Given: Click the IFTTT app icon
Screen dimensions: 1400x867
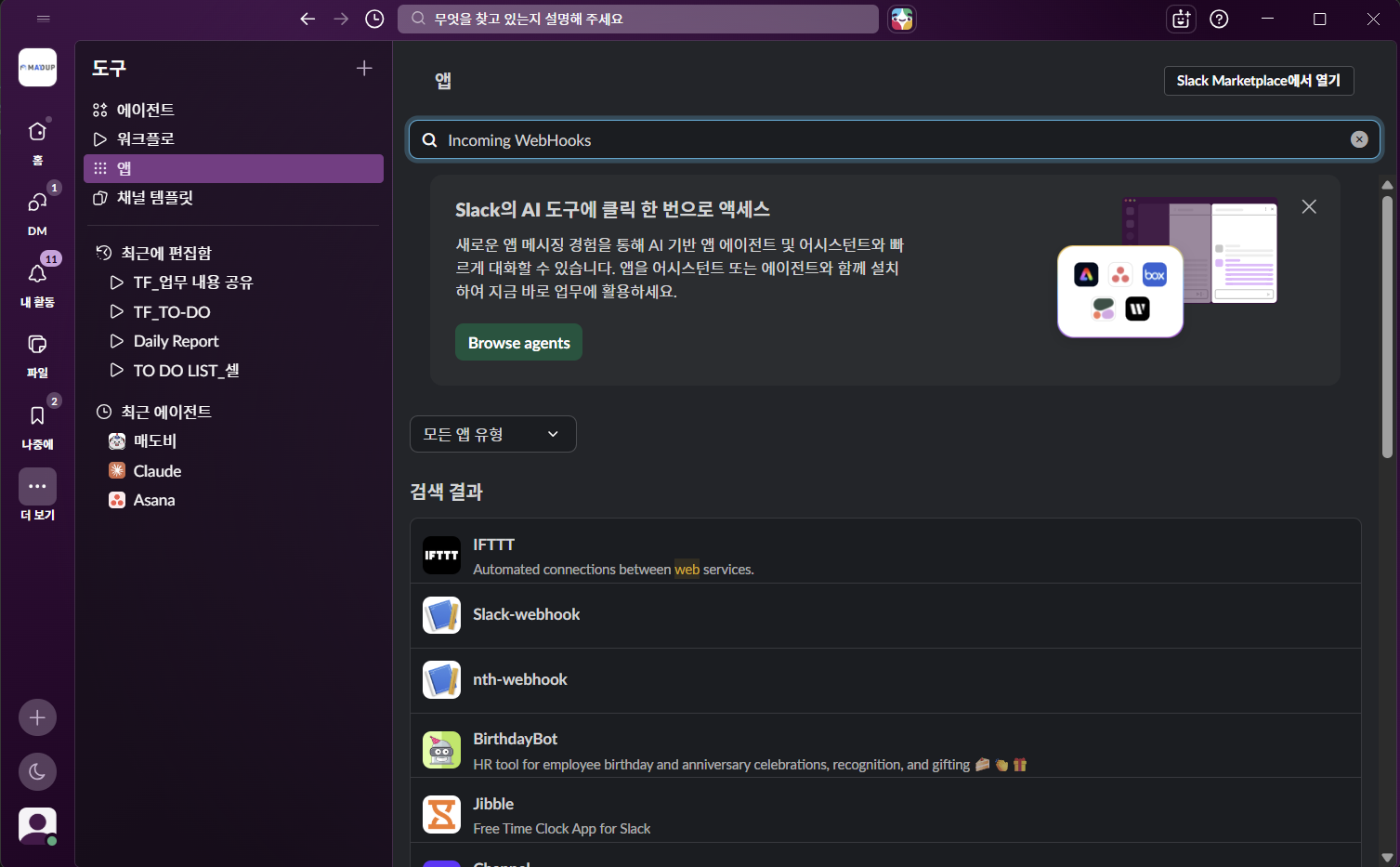Looking at the screenshot, I should [441, 555].
